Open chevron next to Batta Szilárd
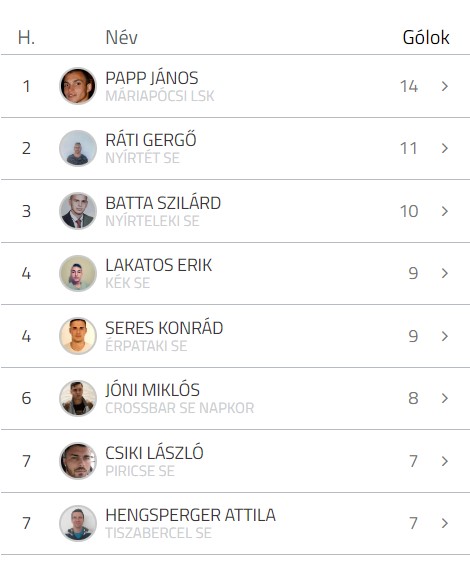The width and height of the screenshot is (470, 565). point(445,211)
